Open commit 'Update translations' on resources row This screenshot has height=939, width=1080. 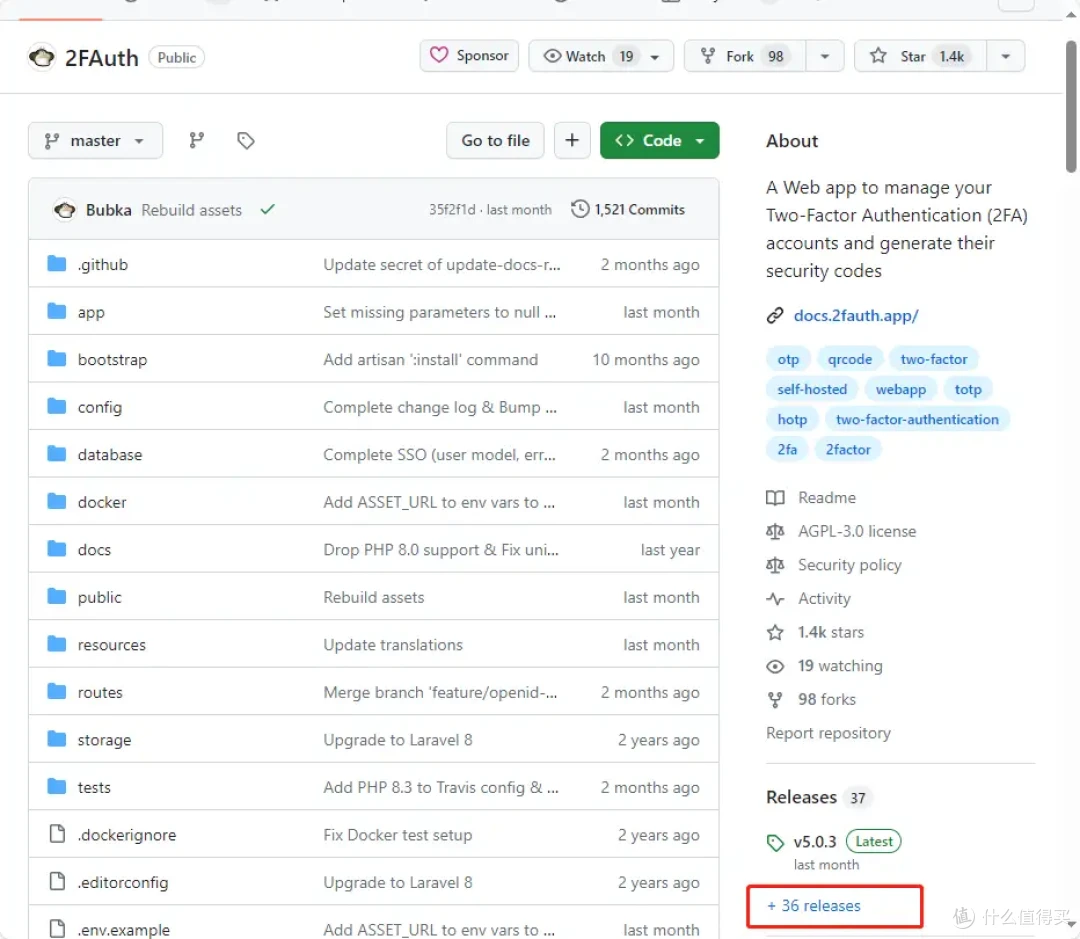(x=393, y=645)
